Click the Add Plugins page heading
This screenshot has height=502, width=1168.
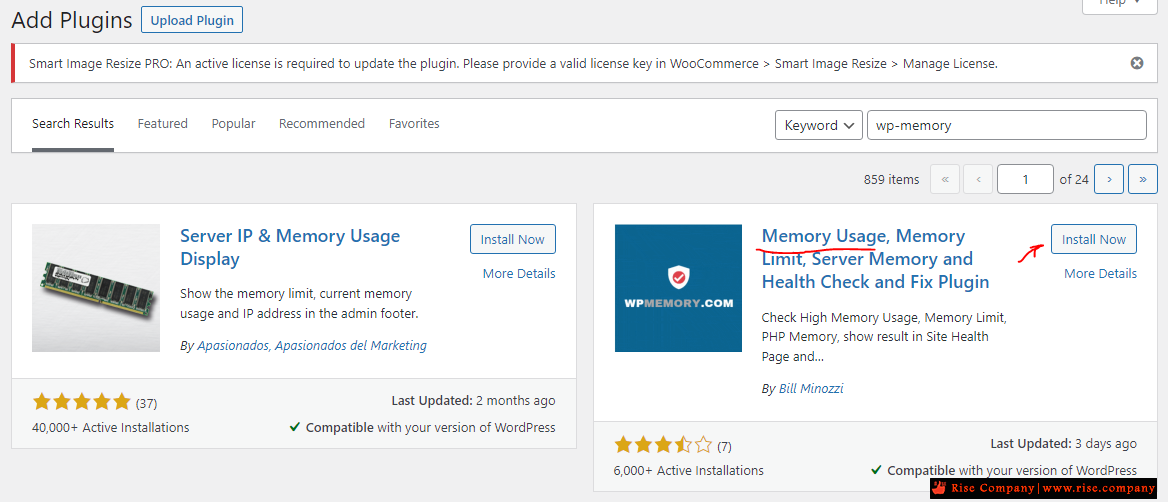(72, 20)
